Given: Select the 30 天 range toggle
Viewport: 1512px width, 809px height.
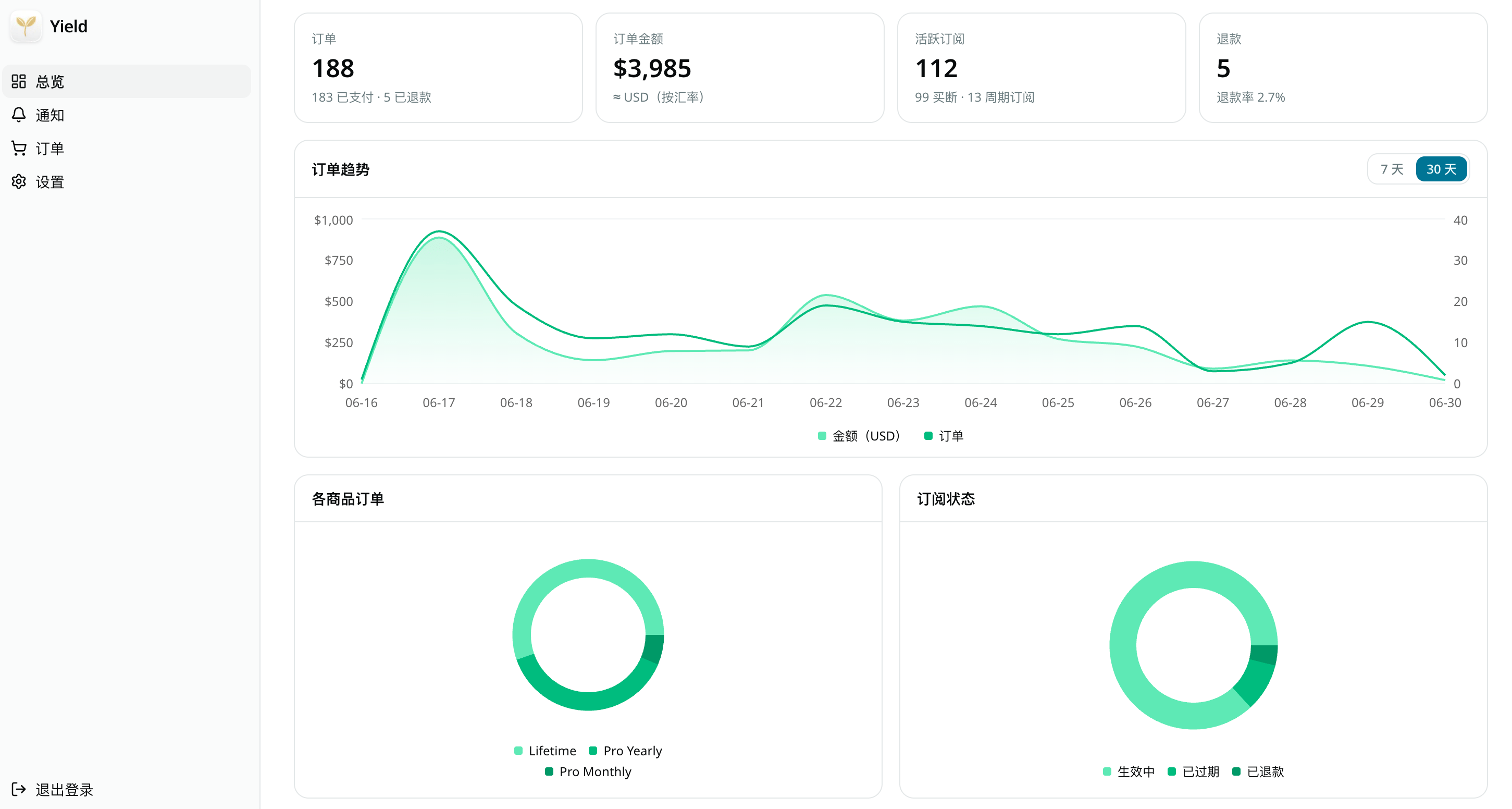Looking at the screenshot, I should point(1441,169).
